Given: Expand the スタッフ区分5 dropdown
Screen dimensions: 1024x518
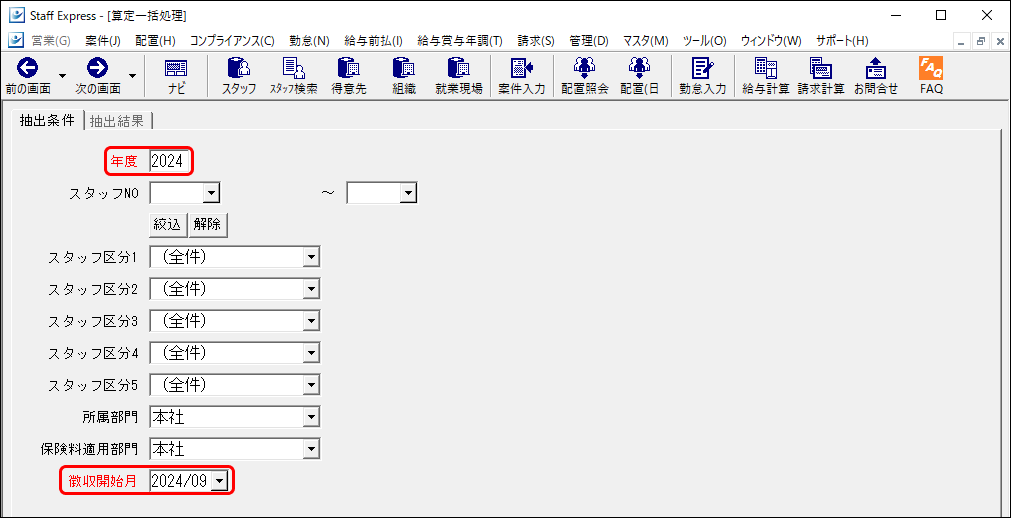Looking at the screenshot, I should (312, 385).
